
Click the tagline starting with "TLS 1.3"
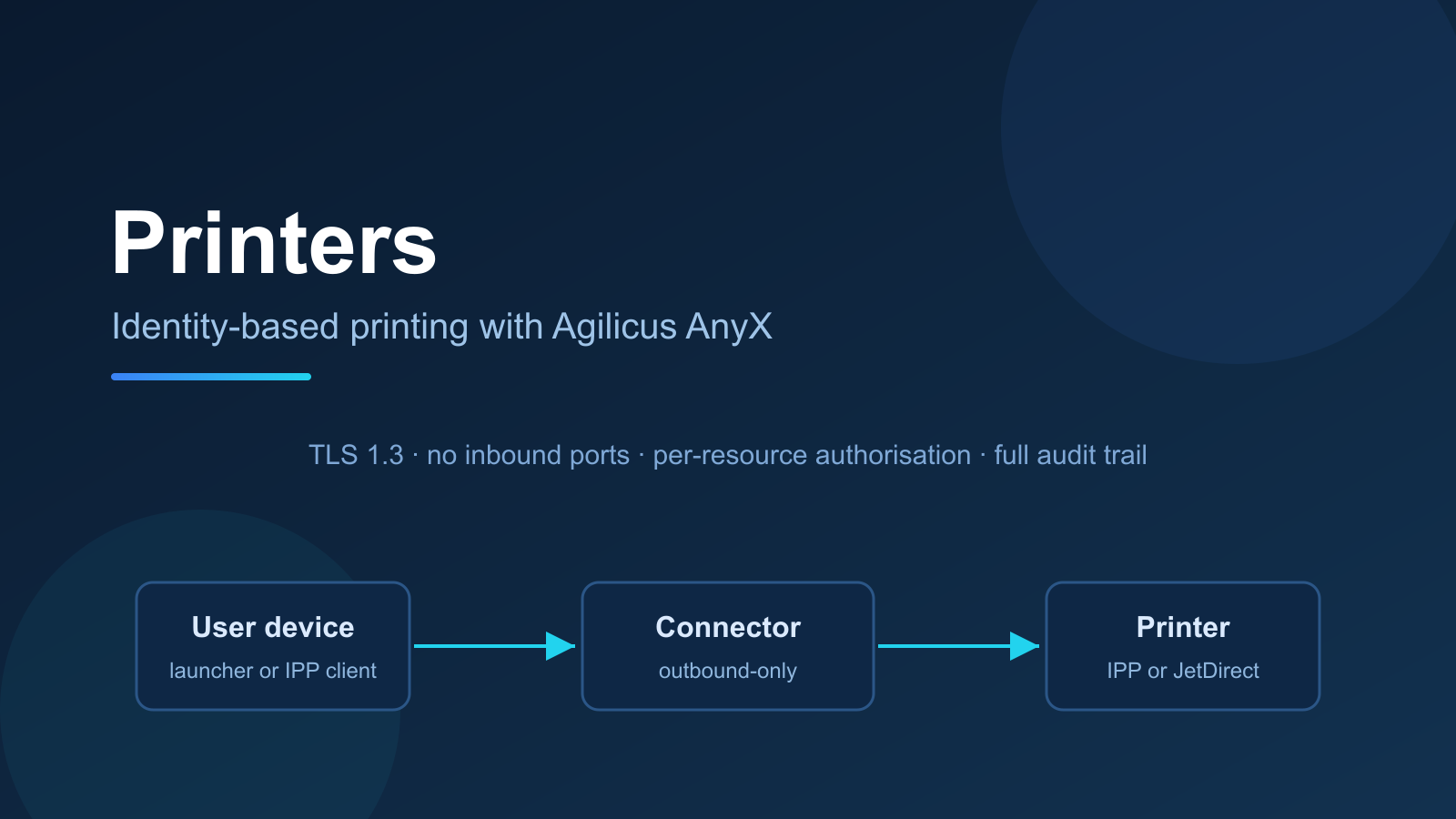coord(728,455)
